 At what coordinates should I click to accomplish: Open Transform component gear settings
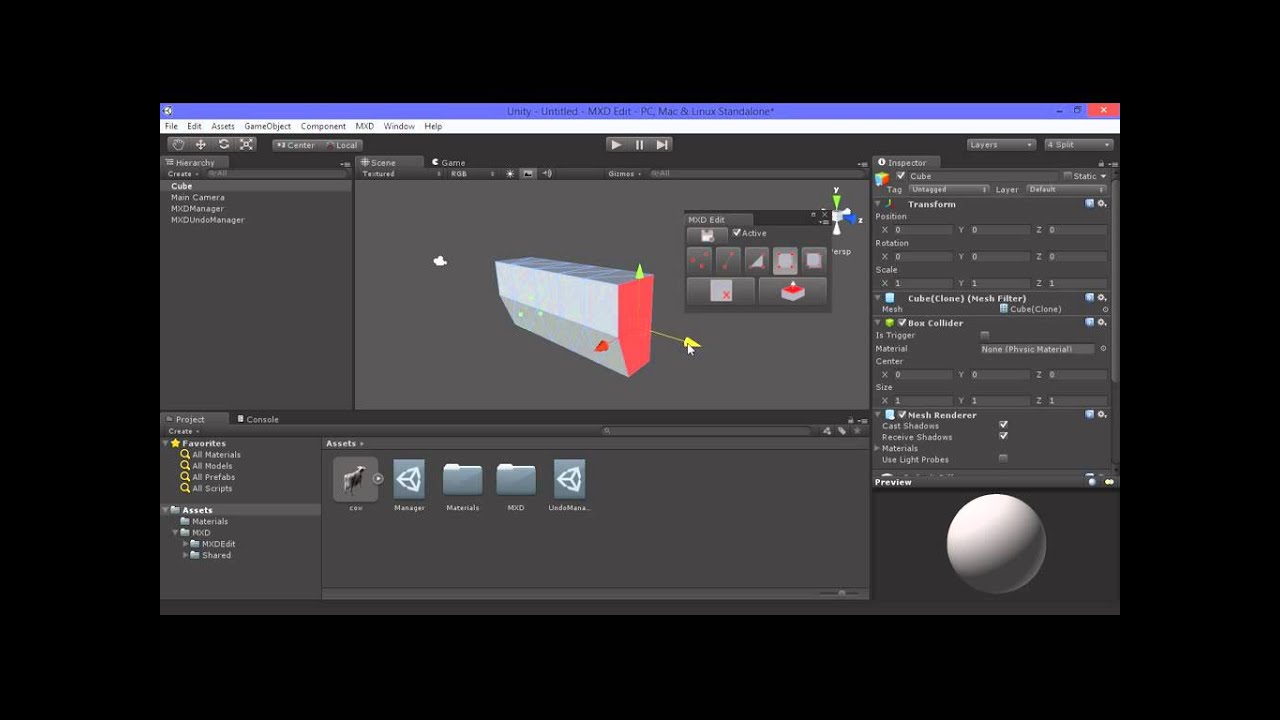click(x=1102, y=204)
